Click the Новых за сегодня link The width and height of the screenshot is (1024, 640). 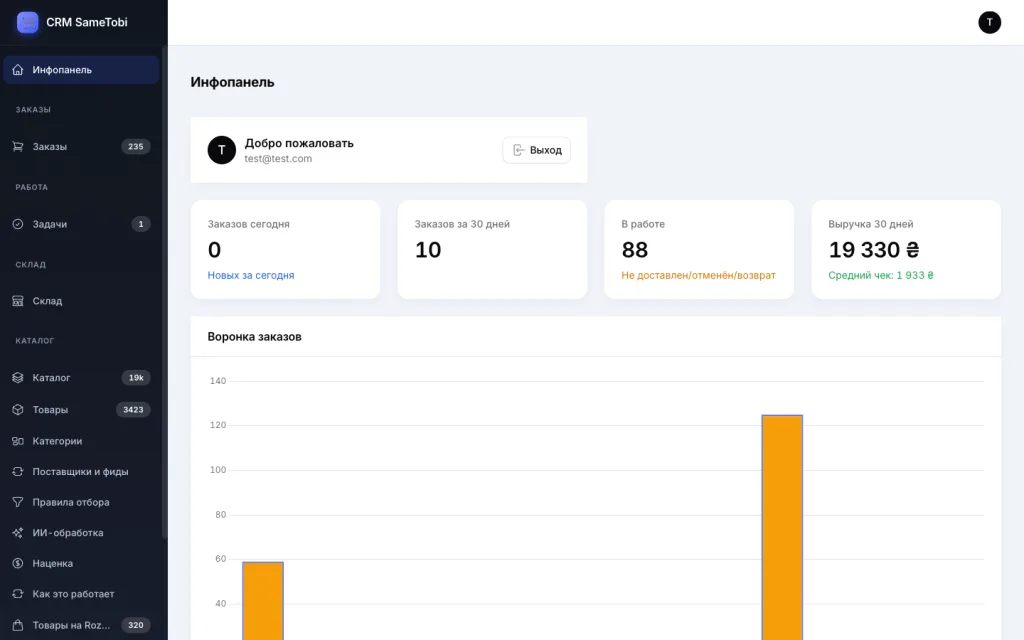click(x=251, y=276)
